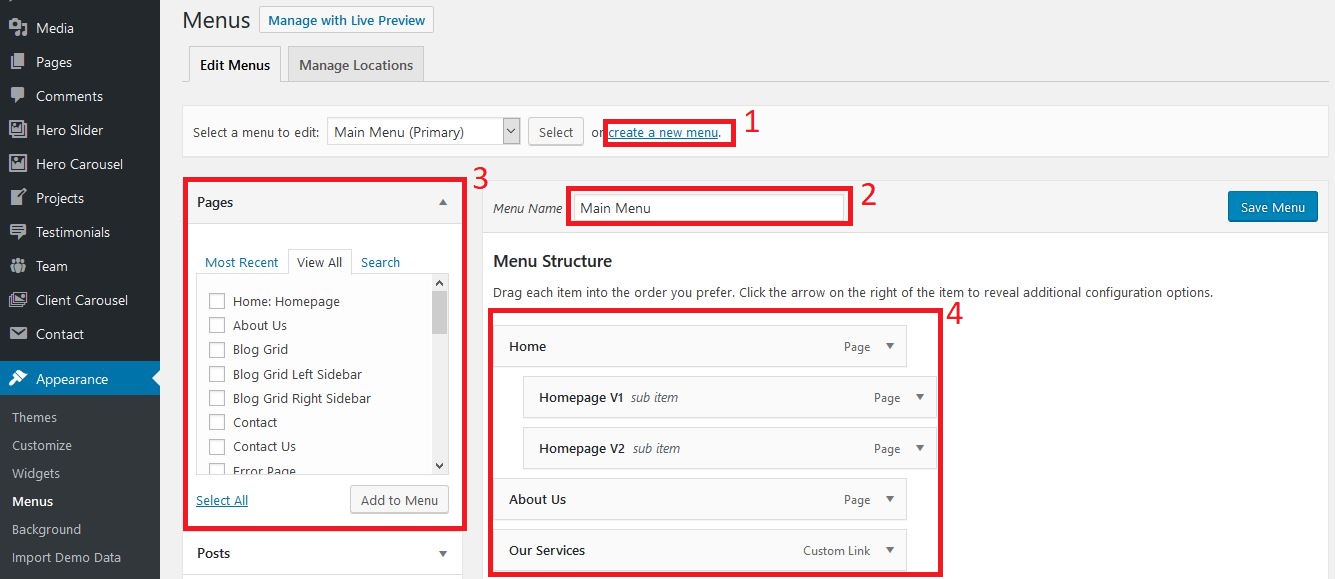Click the Menu Name input field
Image resolution: width=1335 pixels, height=579 pixels.
click(x=709, y=208)
